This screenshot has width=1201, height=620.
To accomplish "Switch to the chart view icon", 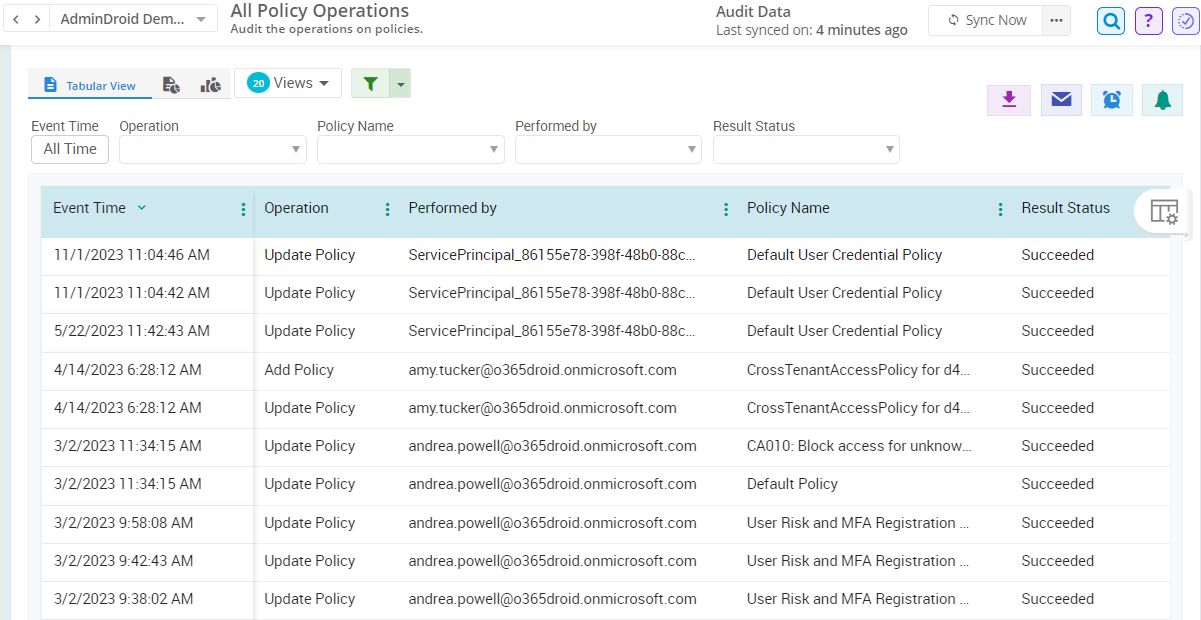I will pyautogui.click(x=211, y=85).
